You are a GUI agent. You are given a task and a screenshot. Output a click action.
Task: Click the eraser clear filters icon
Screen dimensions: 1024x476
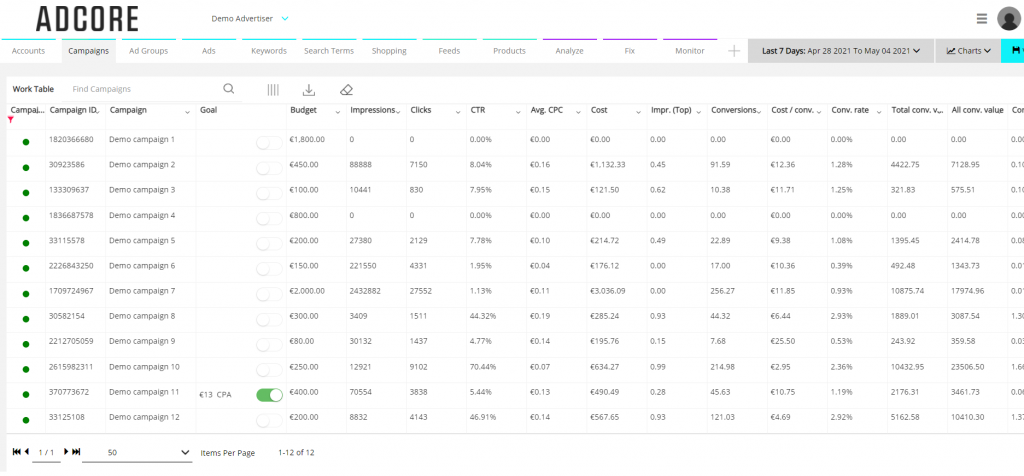346,89
